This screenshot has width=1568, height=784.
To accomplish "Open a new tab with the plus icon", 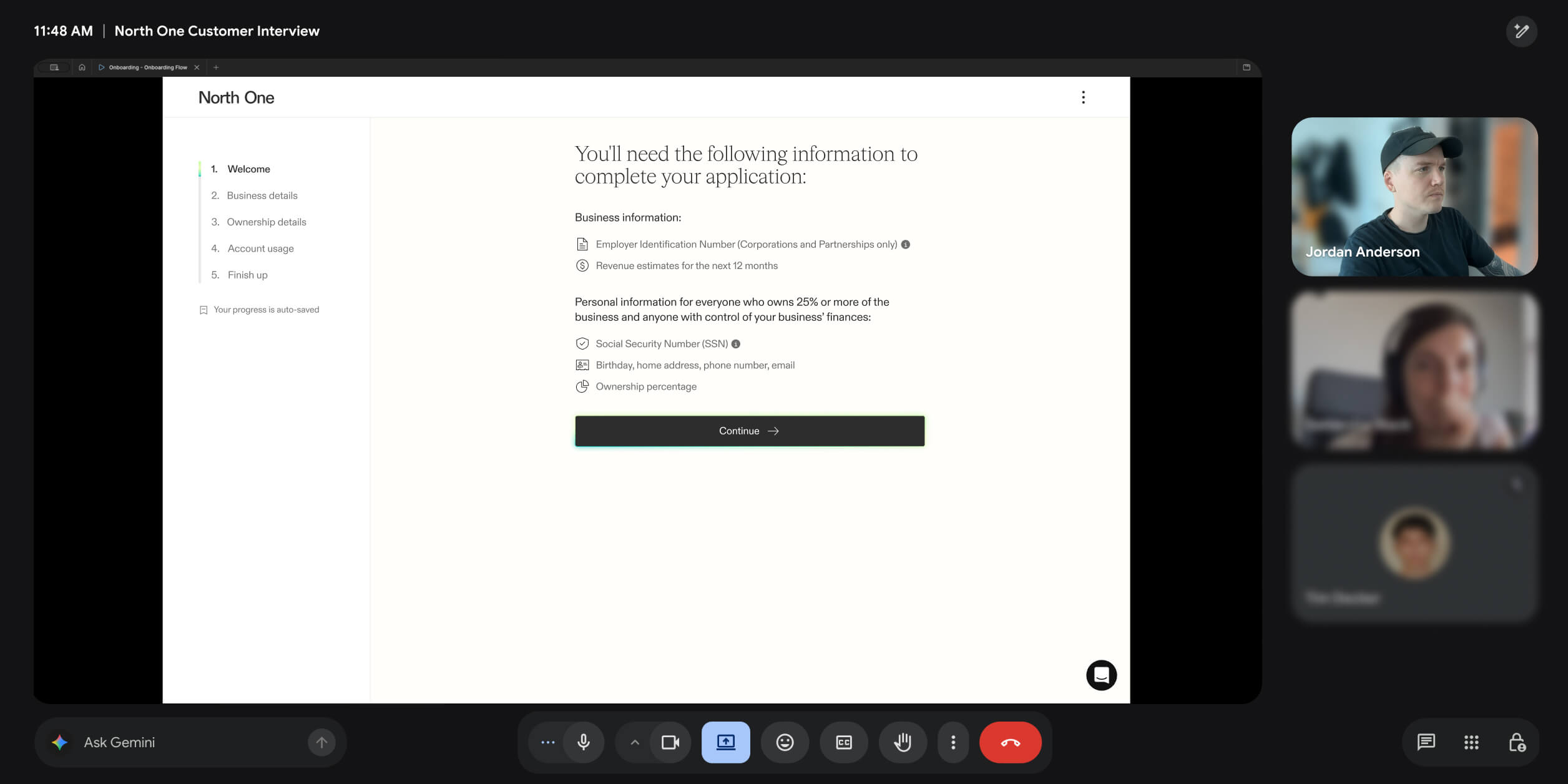I will [216, 67].
